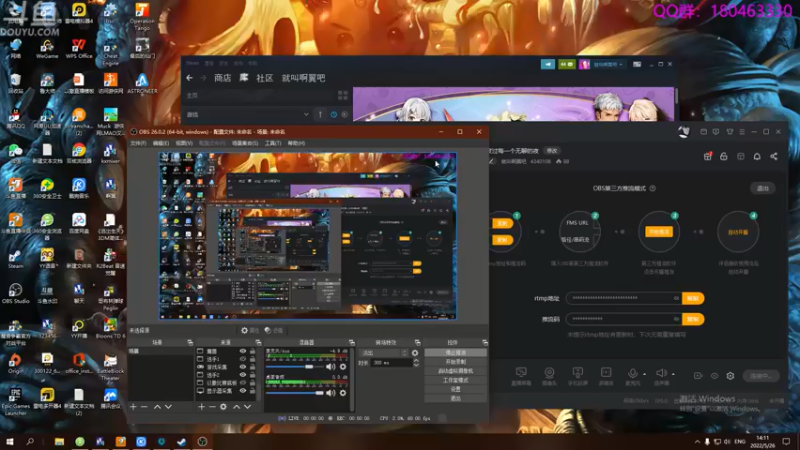Add a new scene in OBS
The width and height of the screenshot is (800, 450).
(x=133, y=407)
